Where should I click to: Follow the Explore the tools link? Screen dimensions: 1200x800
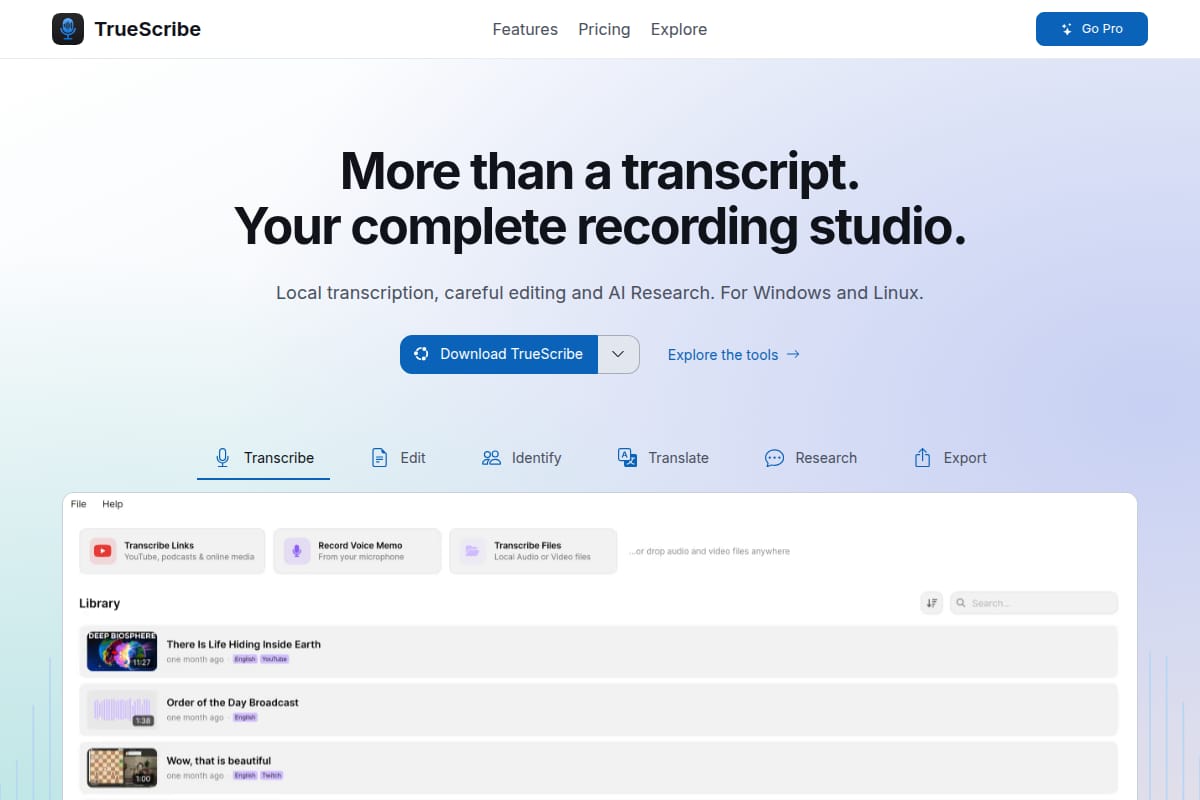coord(734,355)
